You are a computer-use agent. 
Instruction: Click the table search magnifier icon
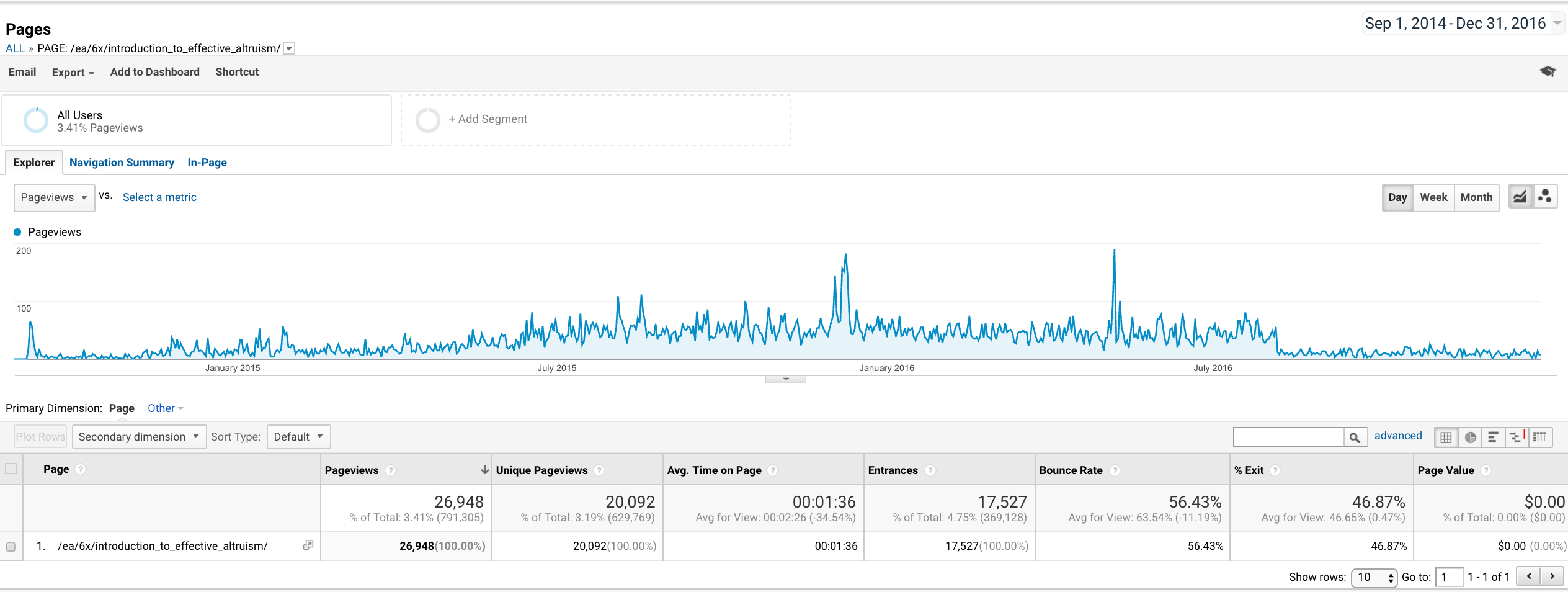click(1355, 437)
